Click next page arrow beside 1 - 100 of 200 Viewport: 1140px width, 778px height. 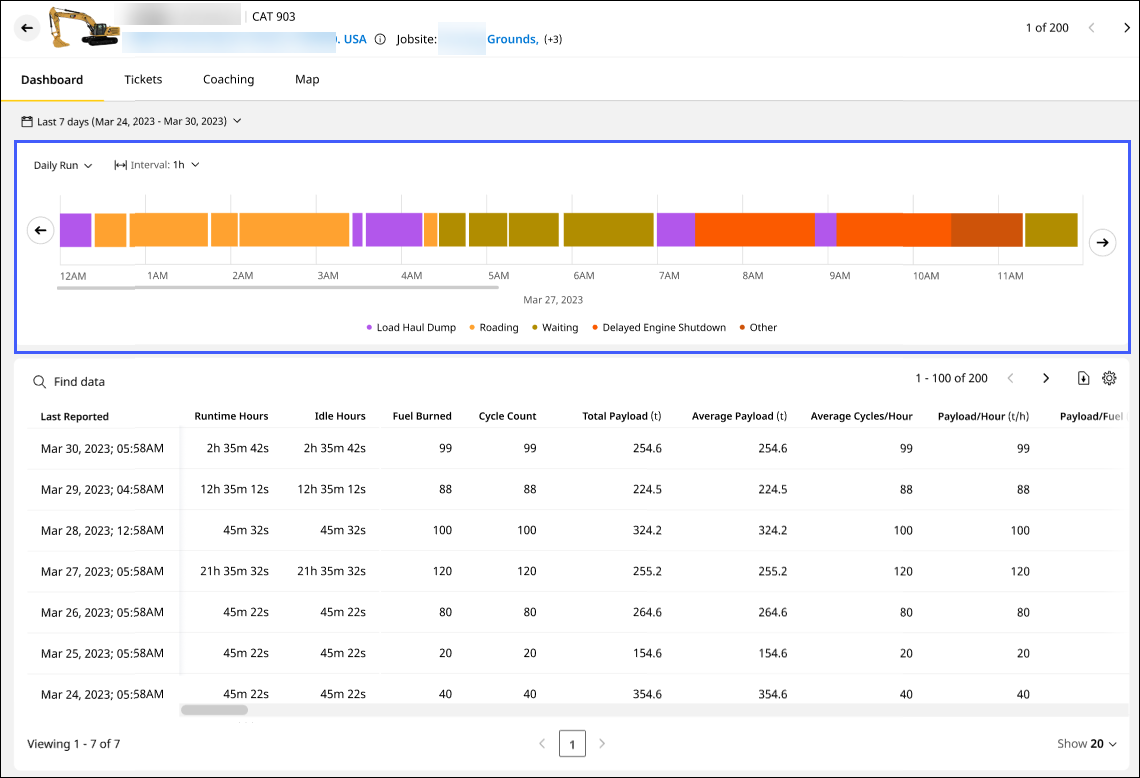click(x=1046, y=378)
